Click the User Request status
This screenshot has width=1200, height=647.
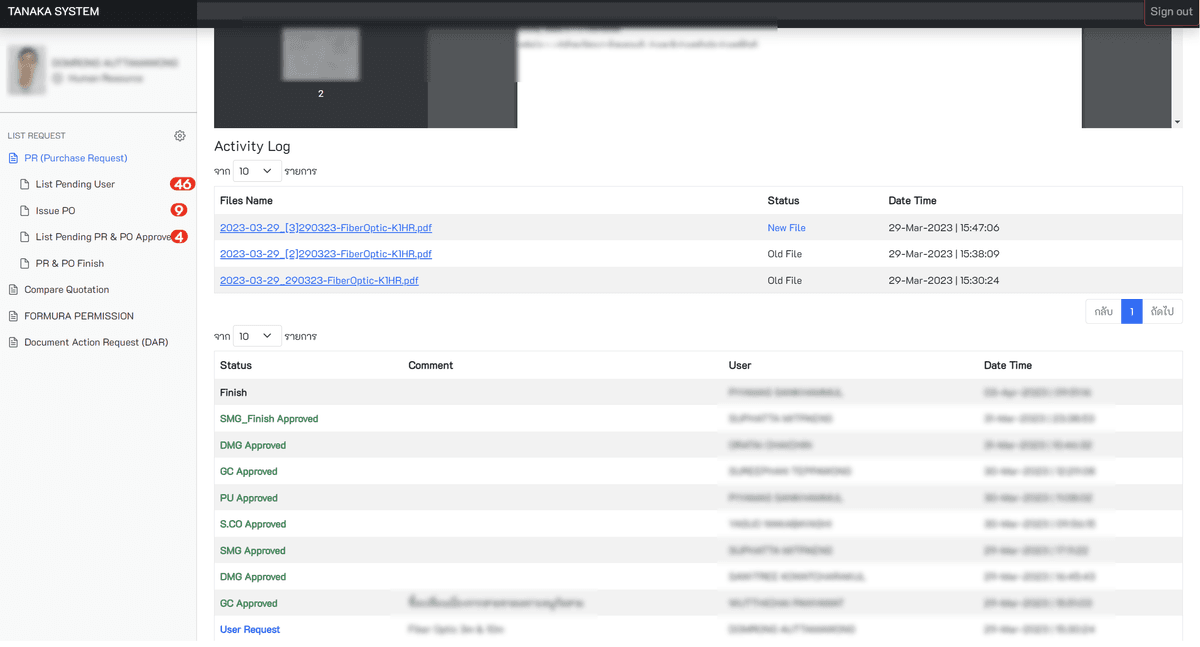pyautogui.click(x=250, y=630)
